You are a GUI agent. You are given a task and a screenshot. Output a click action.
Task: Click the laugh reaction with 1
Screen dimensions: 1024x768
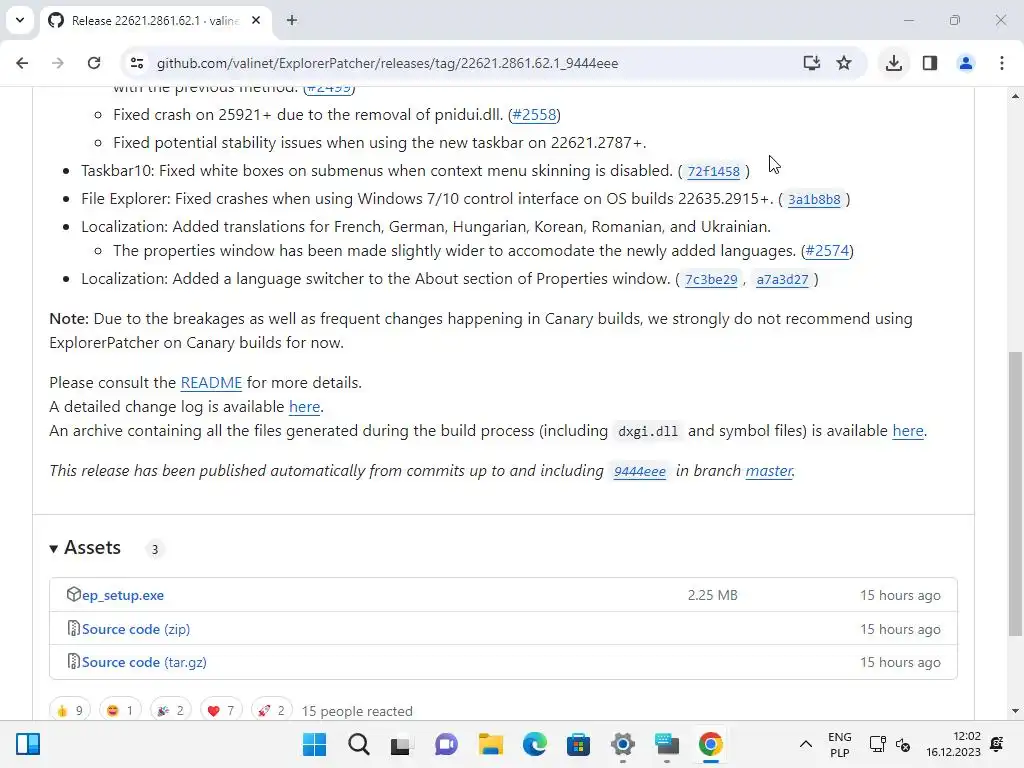click(120, 711)
